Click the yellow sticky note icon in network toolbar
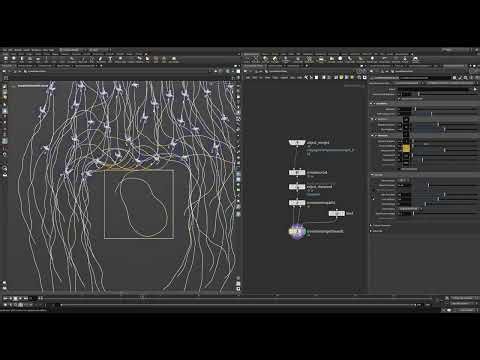 pos(341,77)
